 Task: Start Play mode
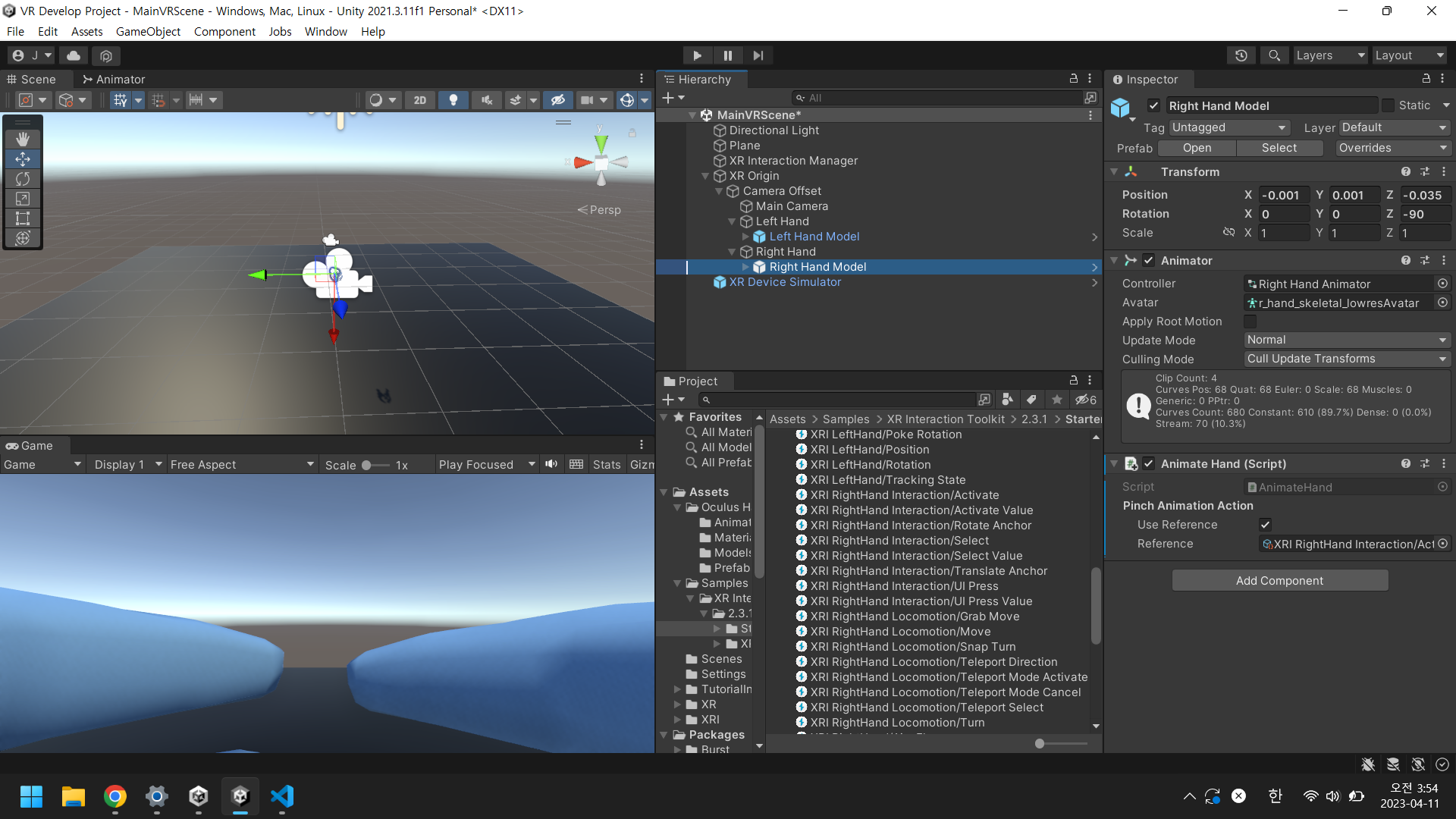pos(697,55)
